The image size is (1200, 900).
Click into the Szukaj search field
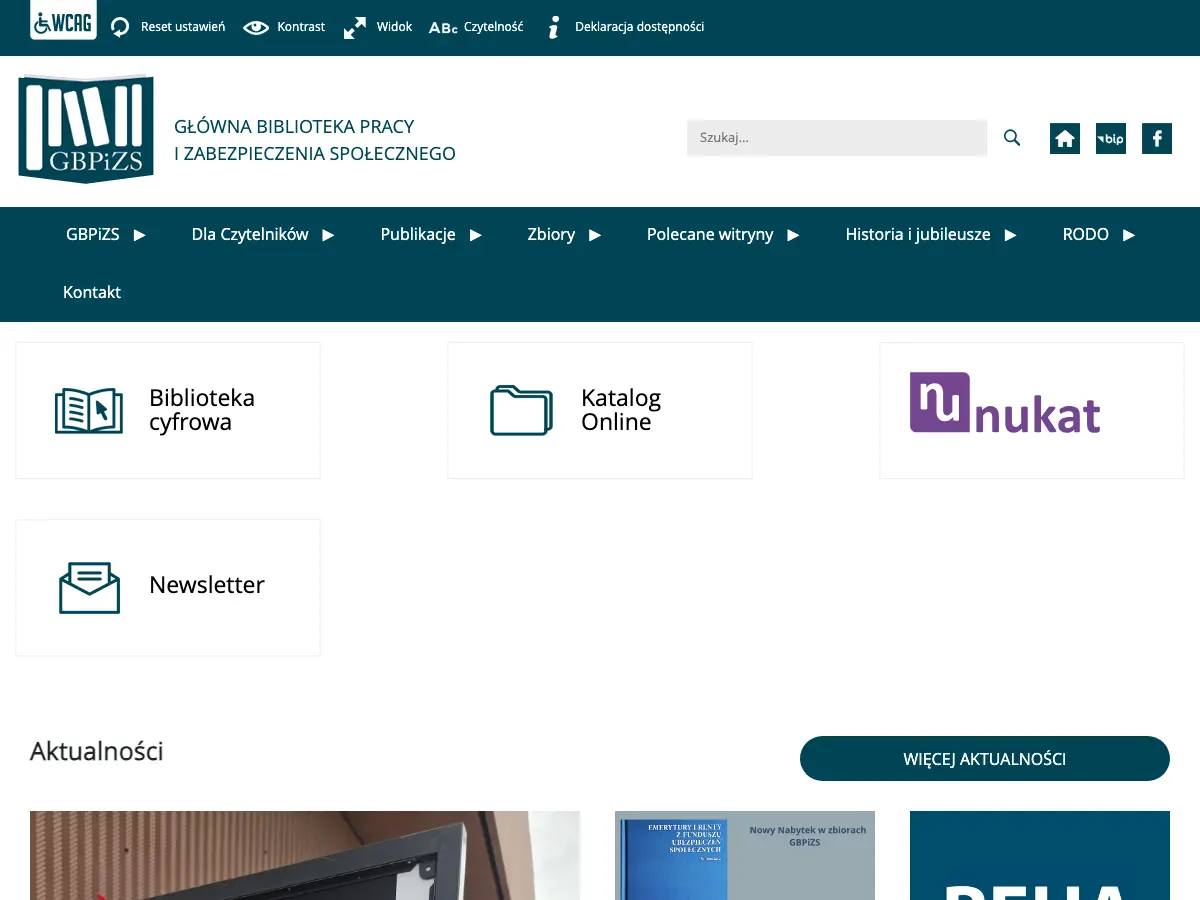837,138
